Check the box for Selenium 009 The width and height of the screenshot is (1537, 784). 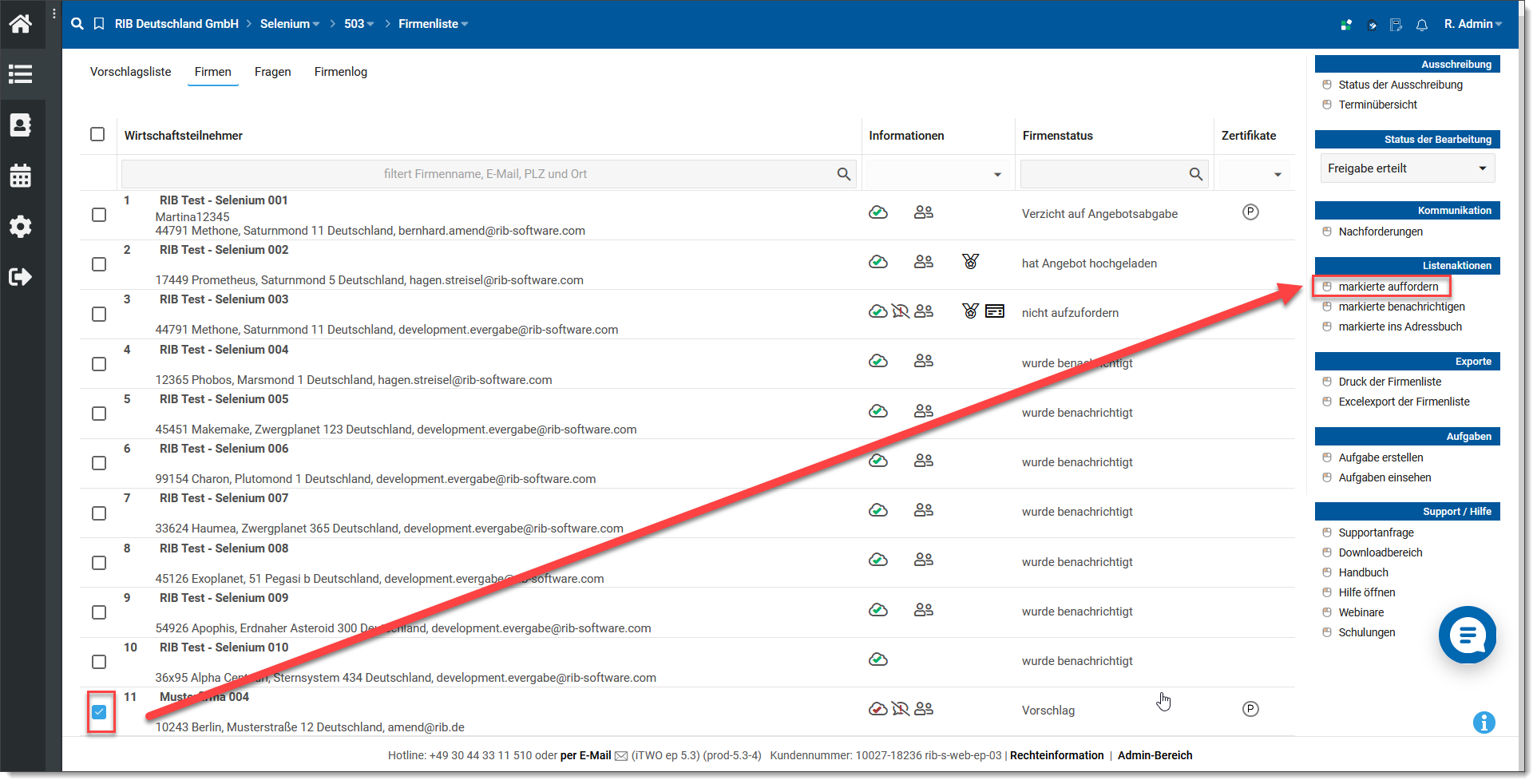(99, 612)
